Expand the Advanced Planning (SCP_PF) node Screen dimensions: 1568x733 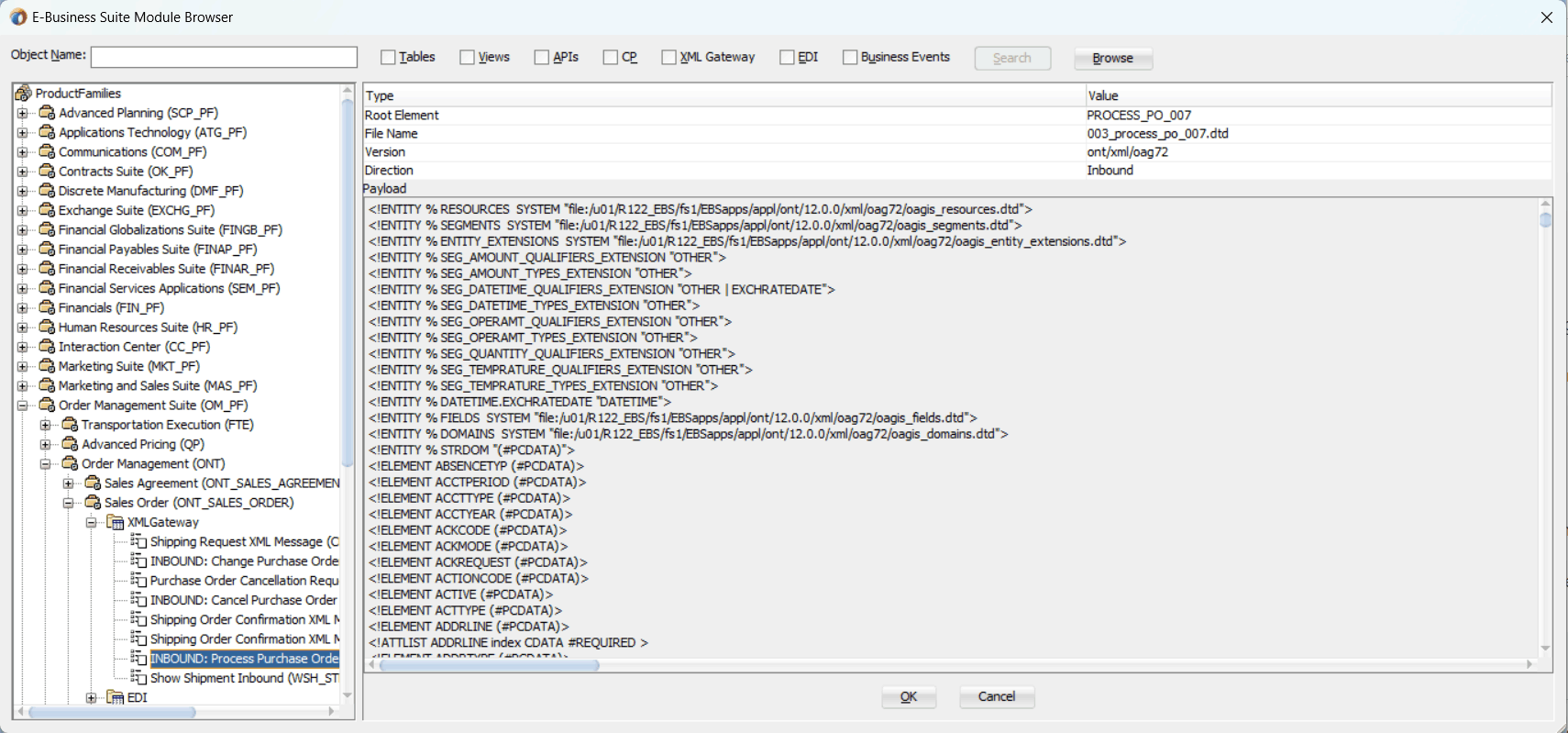pyautogui.click(x=23, y=113)
